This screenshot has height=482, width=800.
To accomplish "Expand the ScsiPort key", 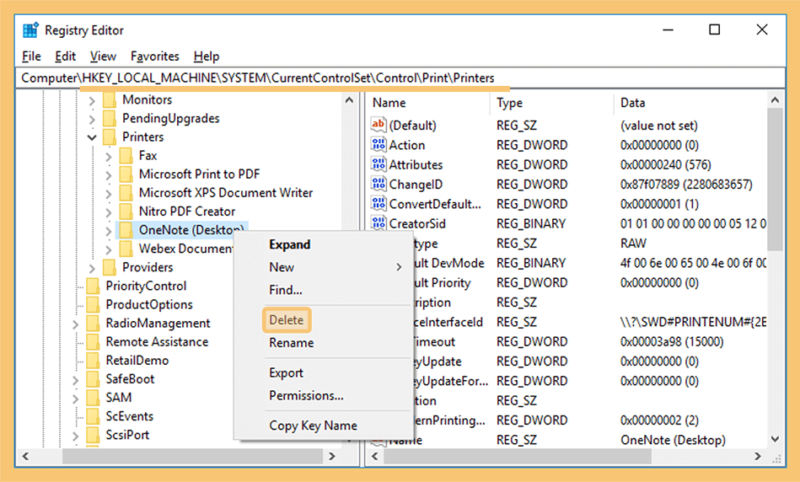I will coord(76,436).
